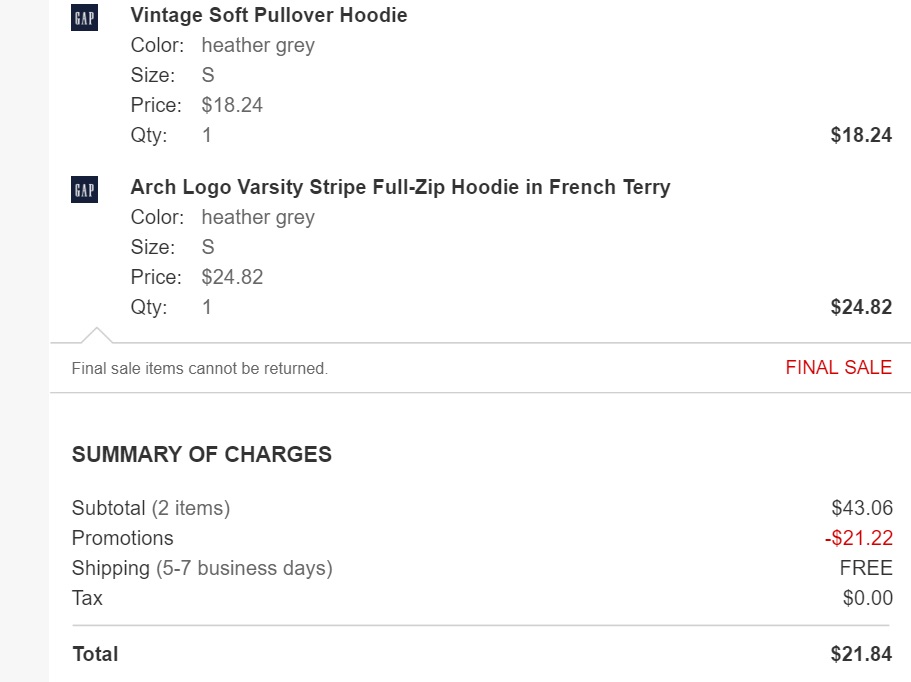Click the Subtotal (2 items) label
Viewport: 911px width, 682px height.
(x=151, y=508)
